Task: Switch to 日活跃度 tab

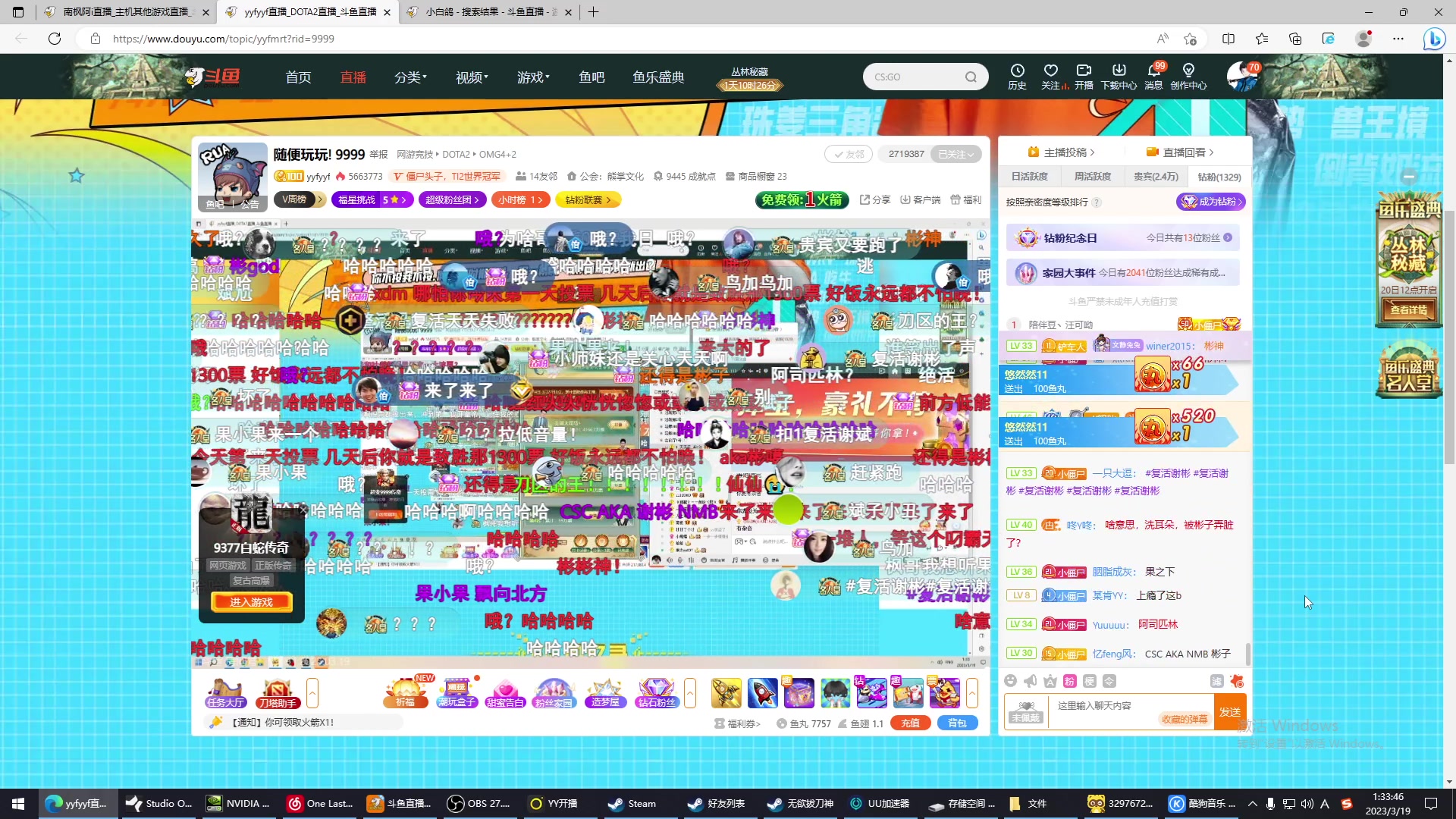Action: (1029, 177)
